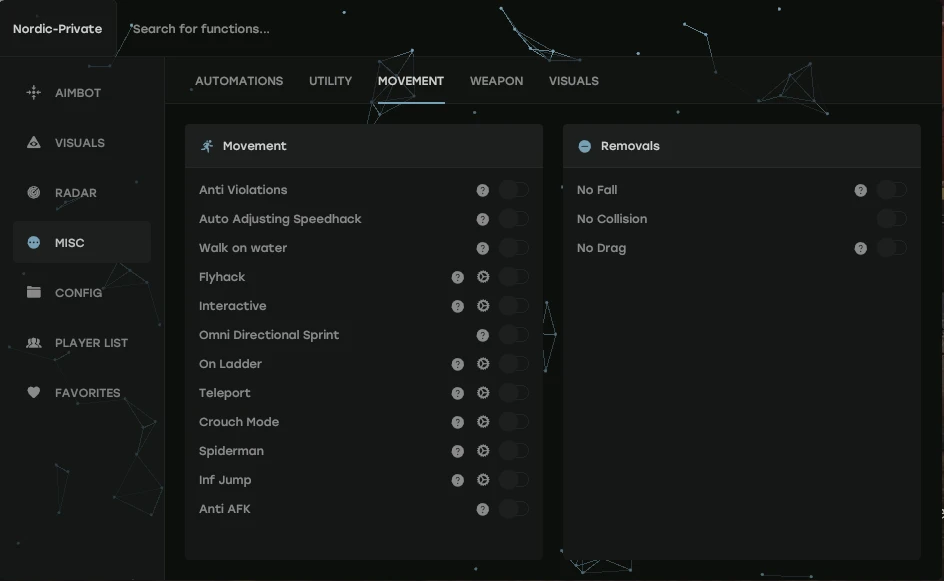944x581 pixels.
Task: Open Interactive settings gear
Action: [x=483, y=305]
